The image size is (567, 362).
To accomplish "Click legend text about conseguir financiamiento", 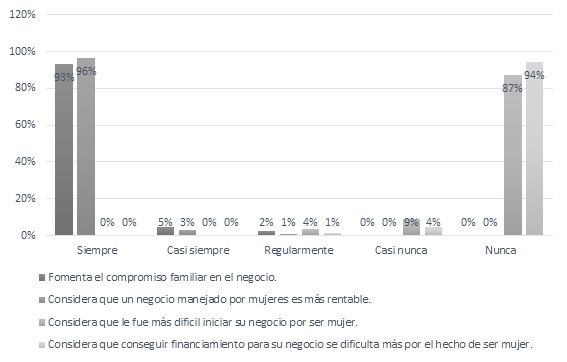I will (290, 344).
